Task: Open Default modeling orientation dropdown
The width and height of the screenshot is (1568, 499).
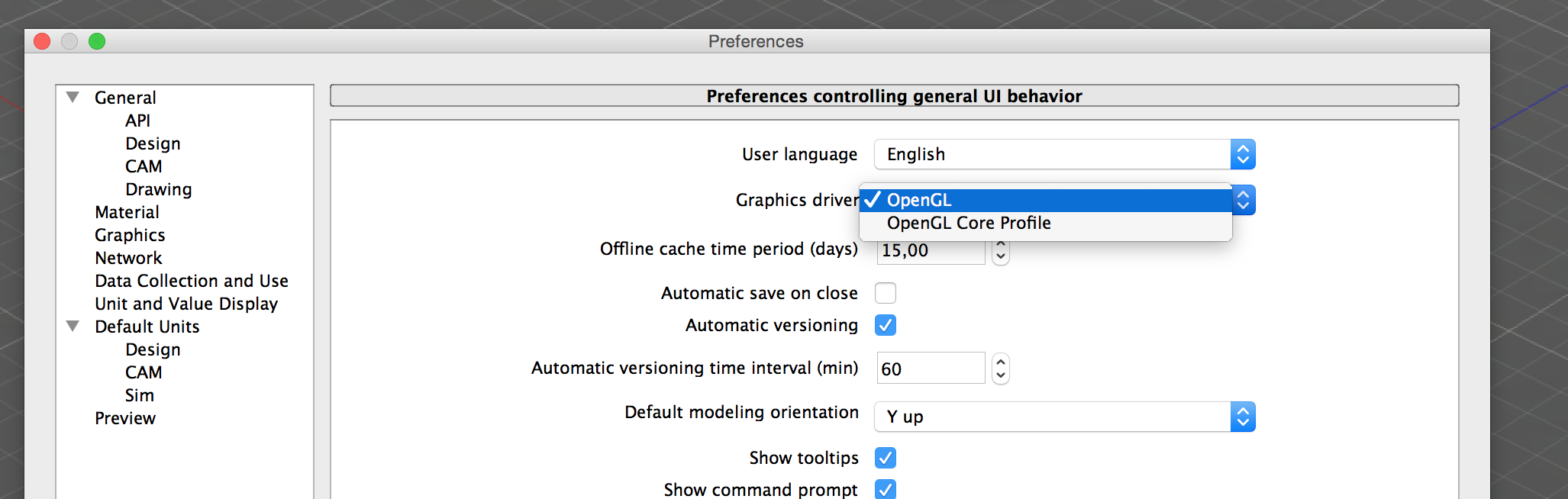Action: [1064, 417]
